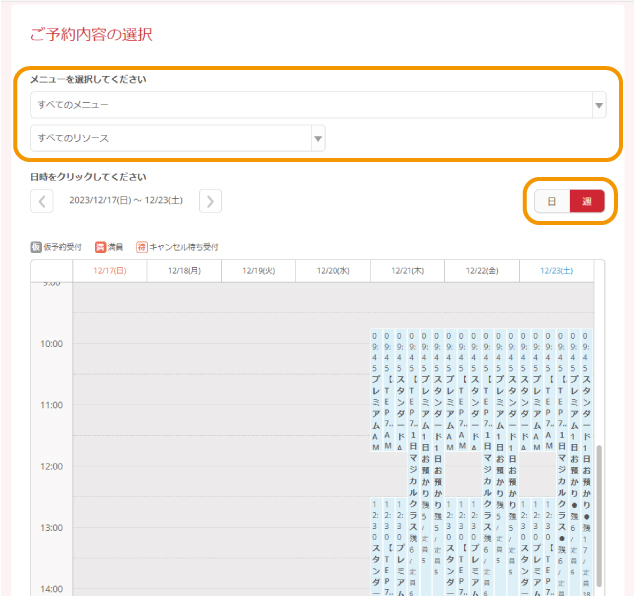Screen dimensions: 634x596
Task: Select last 09:45 スタンダード1日お預かり slot on 12/23
Action: coord(587,463)
